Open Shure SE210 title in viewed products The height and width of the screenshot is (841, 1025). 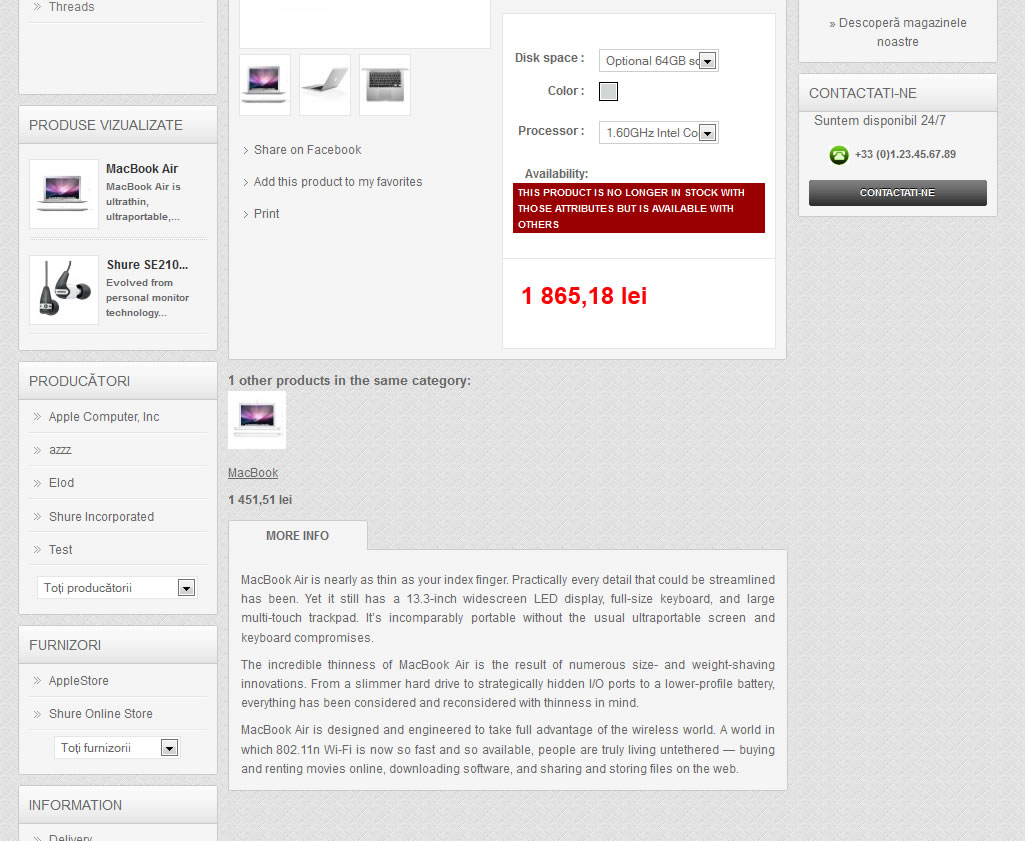(147, 265)
